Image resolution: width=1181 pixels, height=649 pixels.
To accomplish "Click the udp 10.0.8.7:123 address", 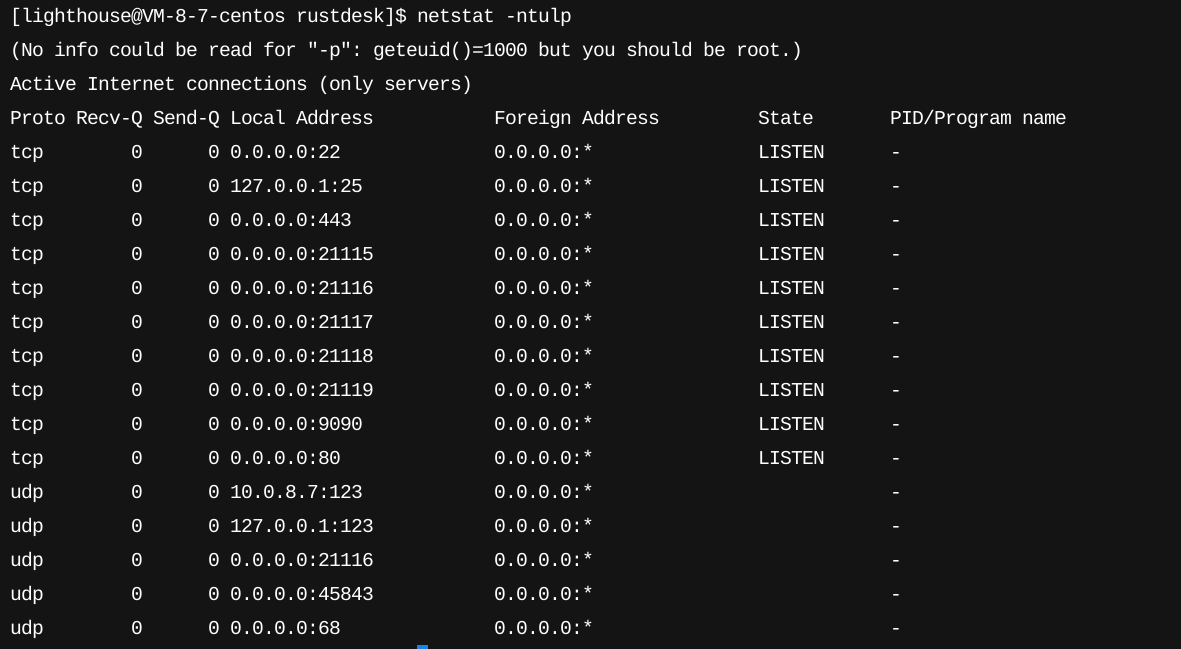I will pyautogui.click(x=296, y=492).
